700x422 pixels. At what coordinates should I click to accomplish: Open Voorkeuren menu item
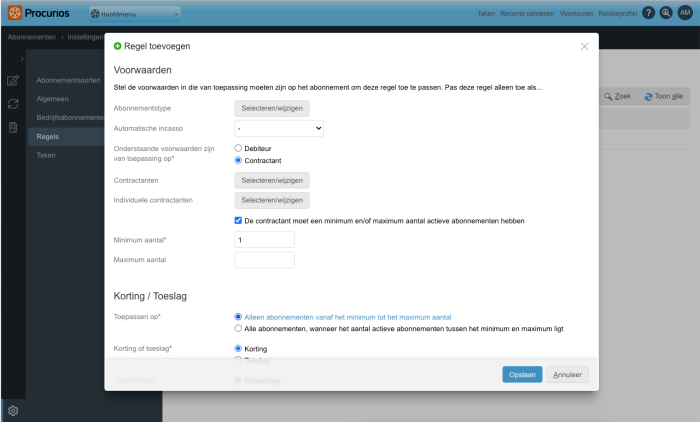click(576, 14)
